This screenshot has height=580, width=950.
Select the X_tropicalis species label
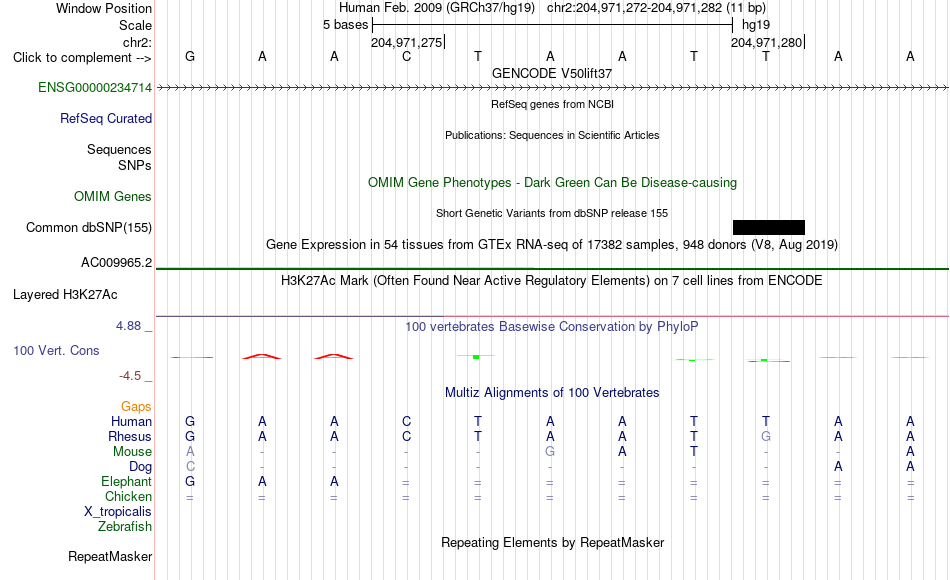118,512
